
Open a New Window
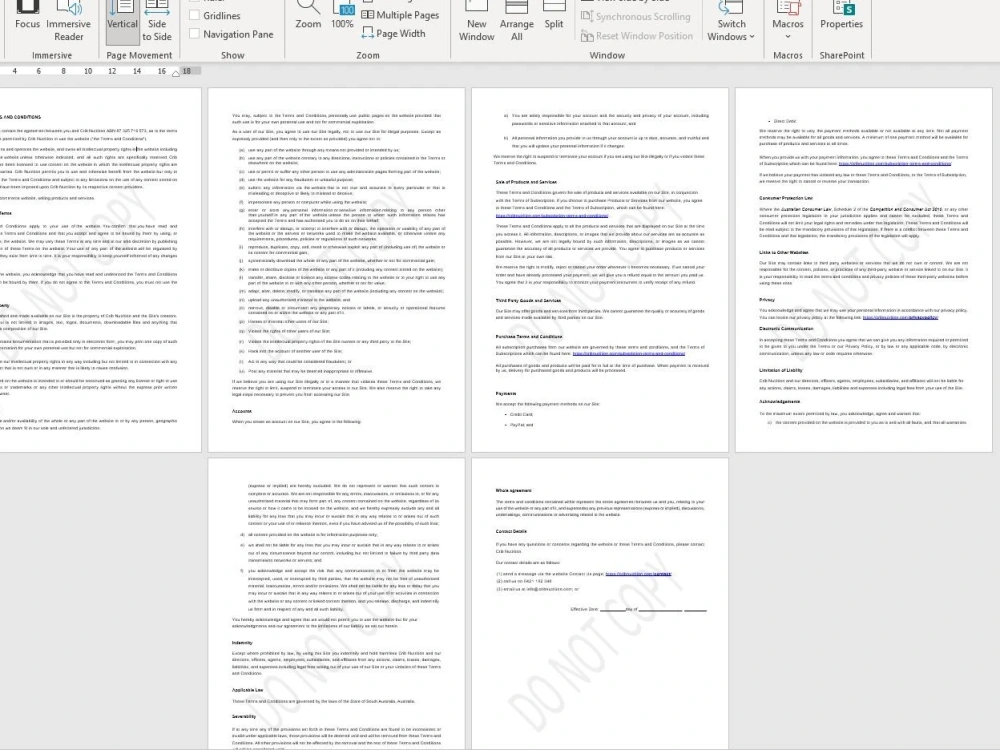(476, 22)
